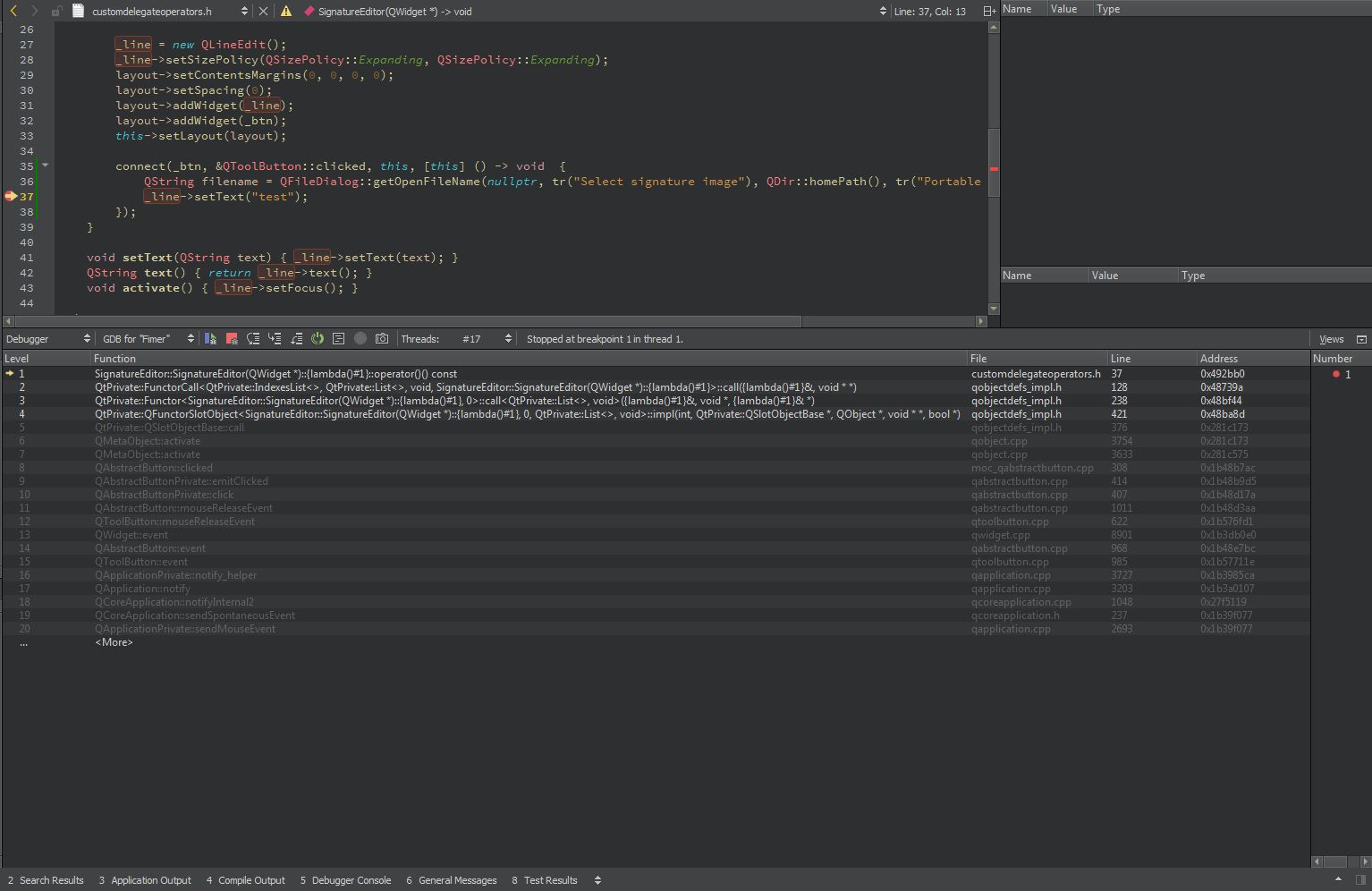Open the 4 Compile Output pane
Screen dimensions: 1372x891
click(246, 880)
